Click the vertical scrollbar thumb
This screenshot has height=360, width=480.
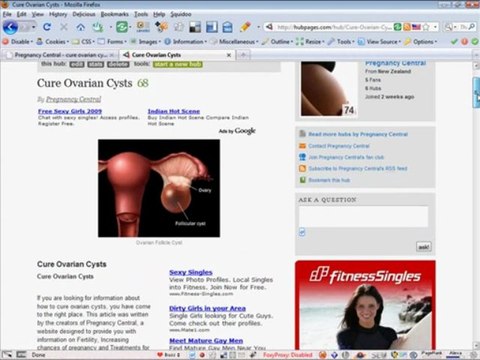[x=476, y=92]
